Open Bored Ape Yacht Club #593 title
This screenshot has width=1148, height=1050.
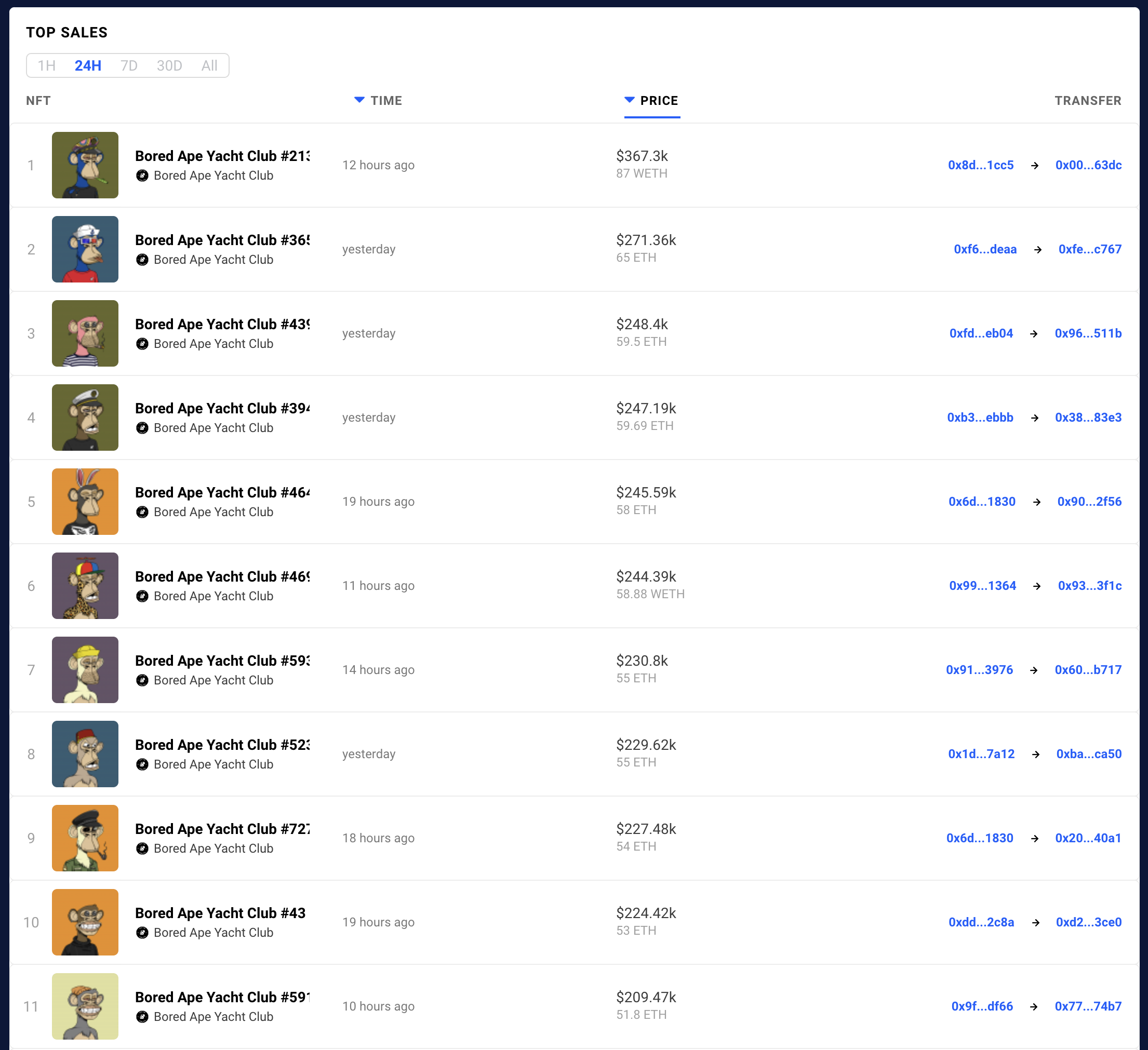223,661
